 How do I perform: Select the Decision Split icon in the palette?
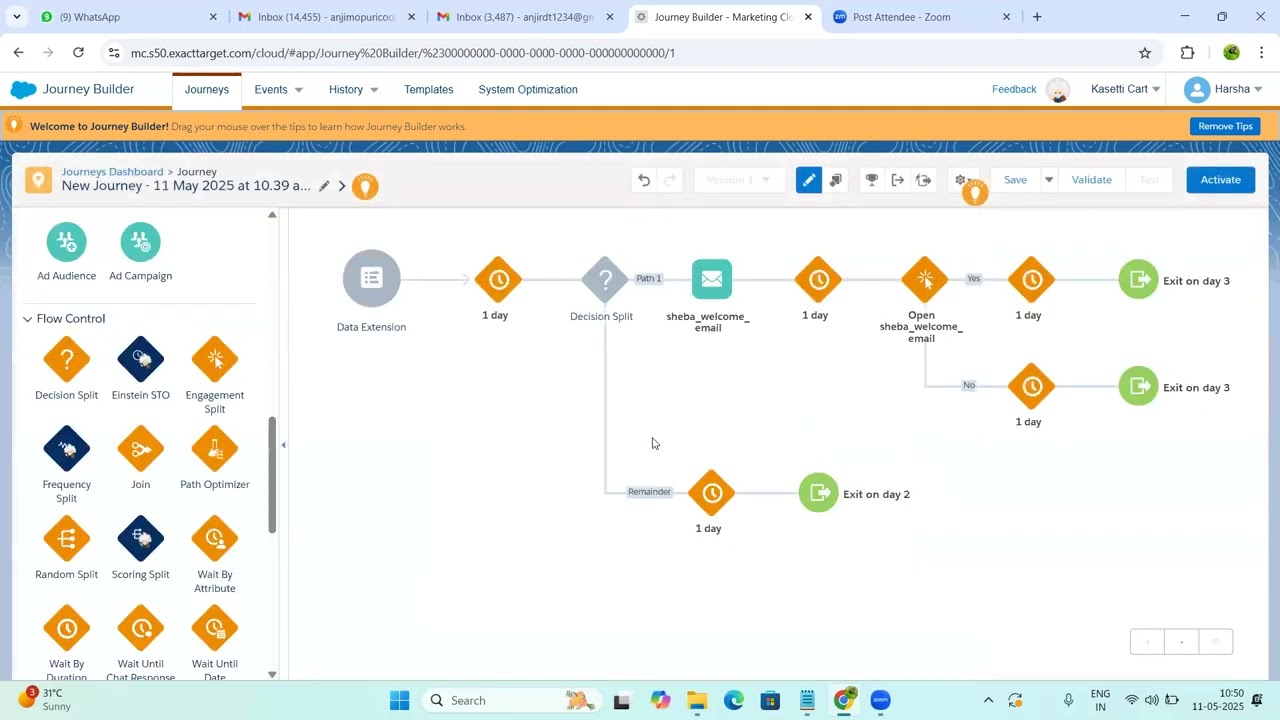pos(67,359)
